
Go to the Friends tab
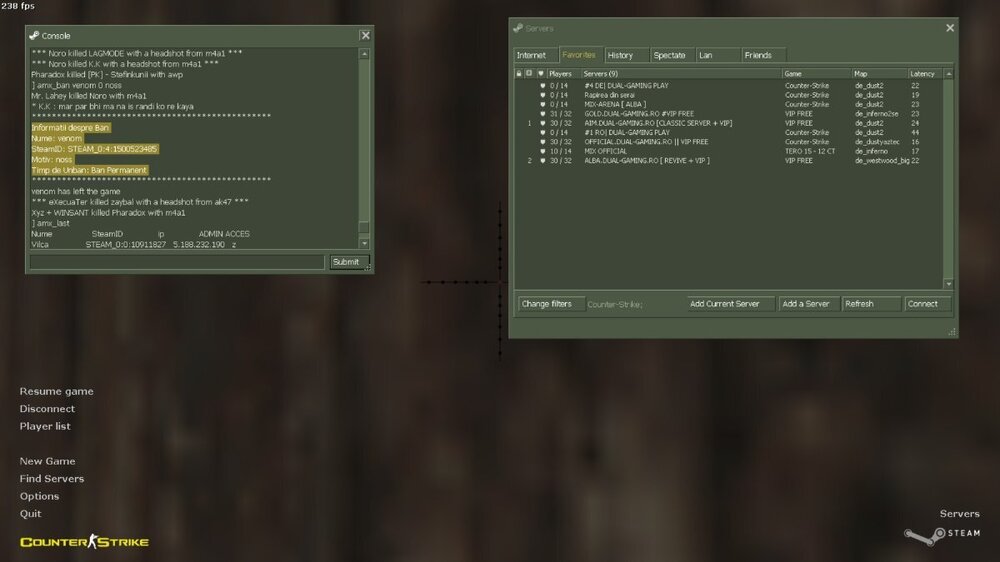(758, 55)
